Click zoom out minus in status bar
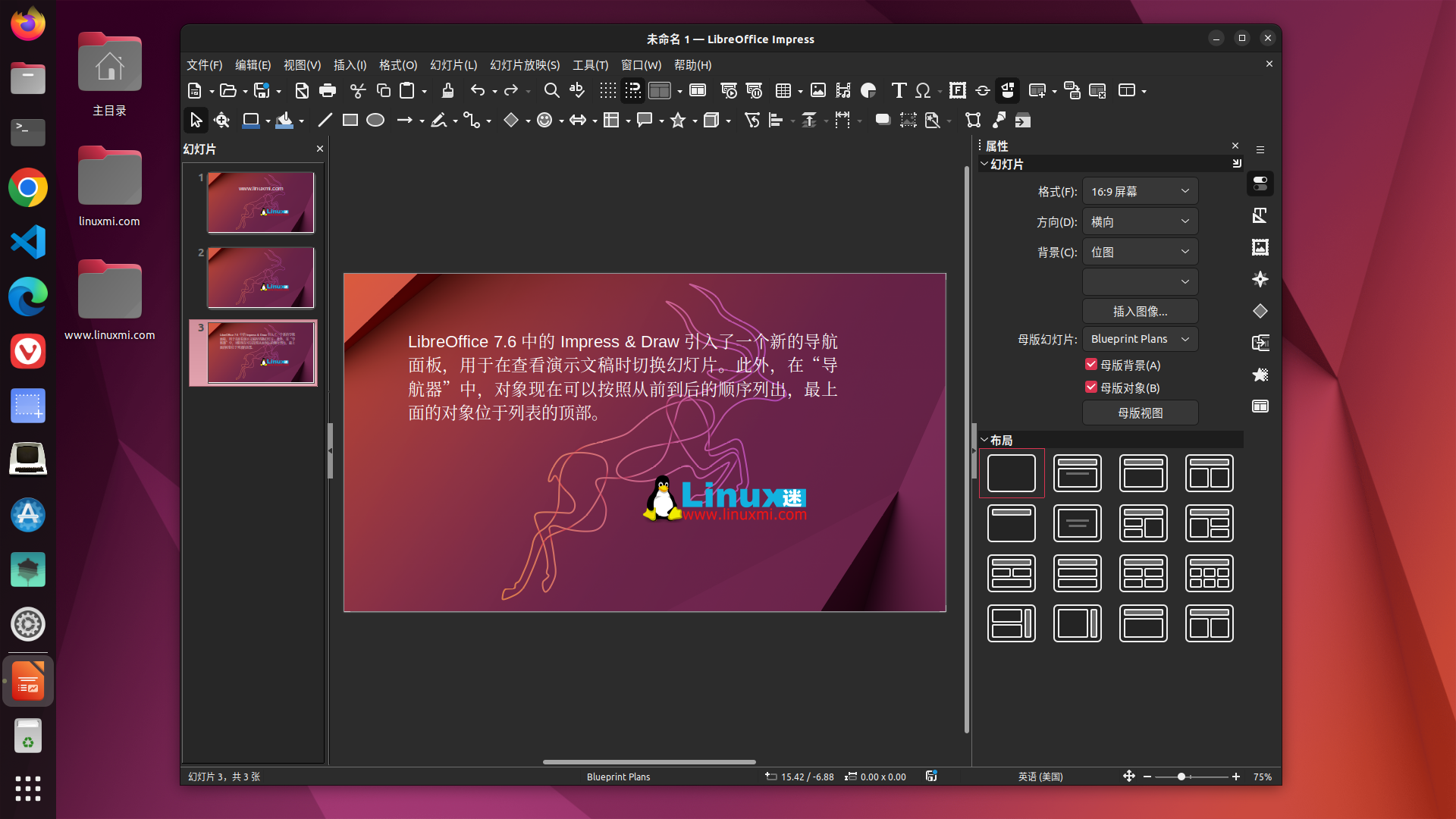This screenshot has width=1456, height=819. coord(1147,777)
